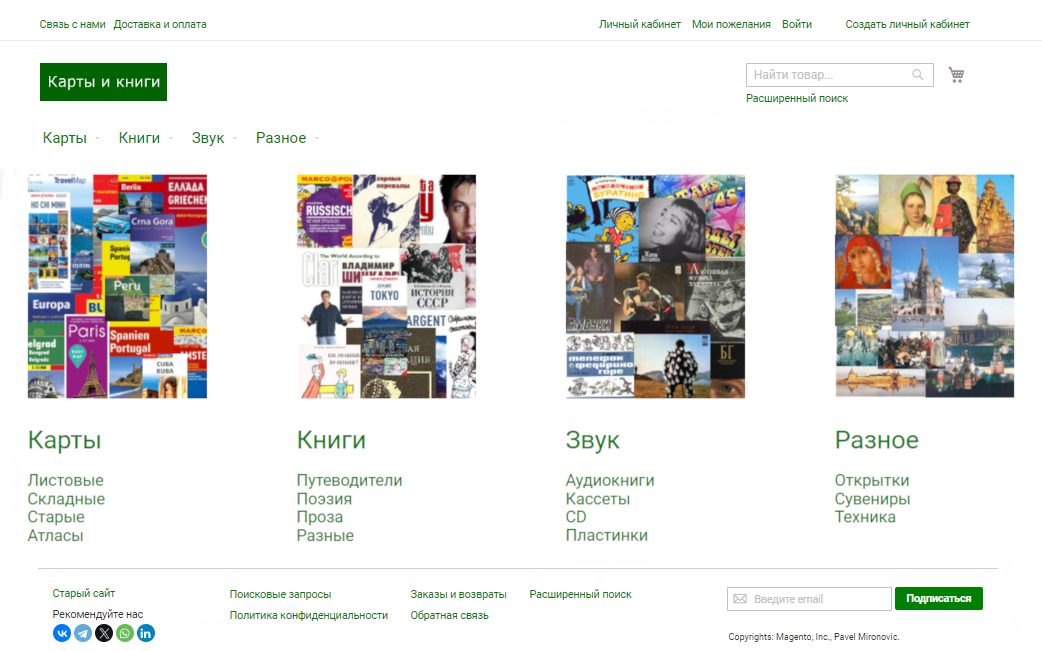Viewport: 1042px width, 651px height.
Task: Open Заказы и возвраты footer link
Action: tap(459, 595)
